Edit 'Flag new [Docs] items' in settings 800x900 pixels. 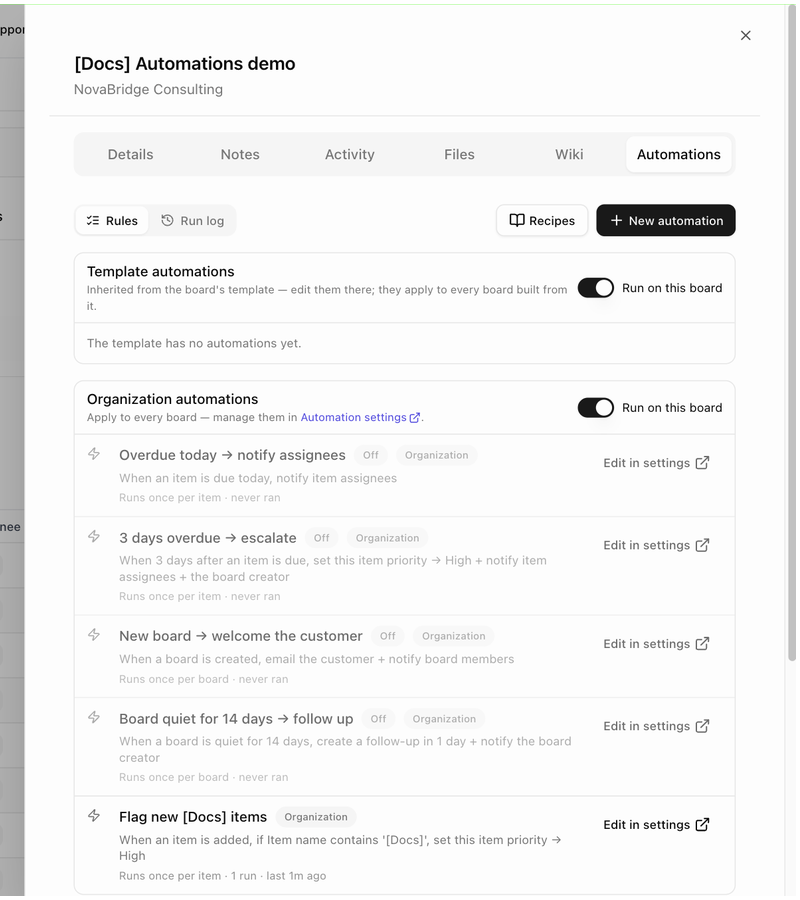point(659,827)
